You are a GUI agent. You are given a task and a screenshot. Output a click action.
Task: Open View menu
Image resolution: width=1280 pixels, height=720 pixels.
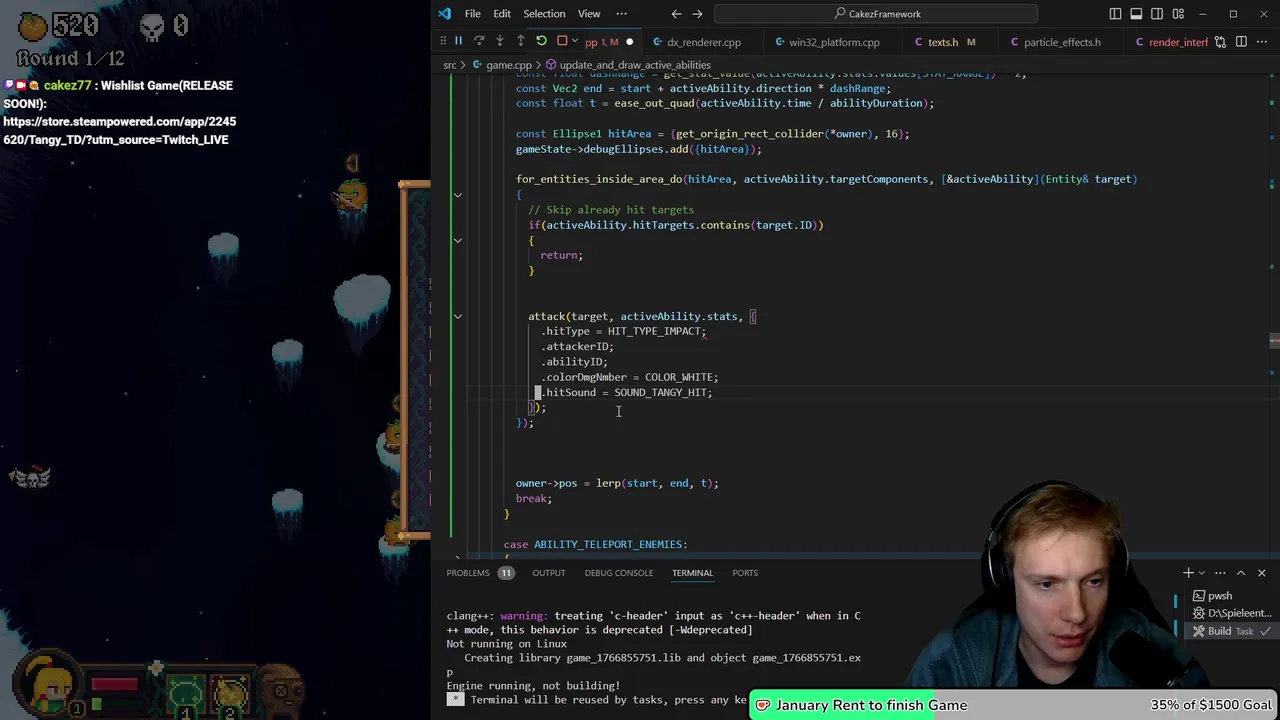coord(589,14)
